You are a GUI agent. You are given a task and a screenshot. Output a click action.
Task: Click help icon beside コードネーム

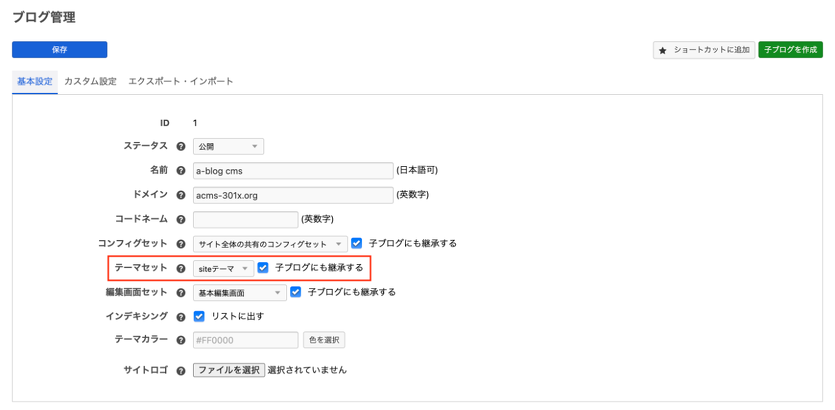181,220
